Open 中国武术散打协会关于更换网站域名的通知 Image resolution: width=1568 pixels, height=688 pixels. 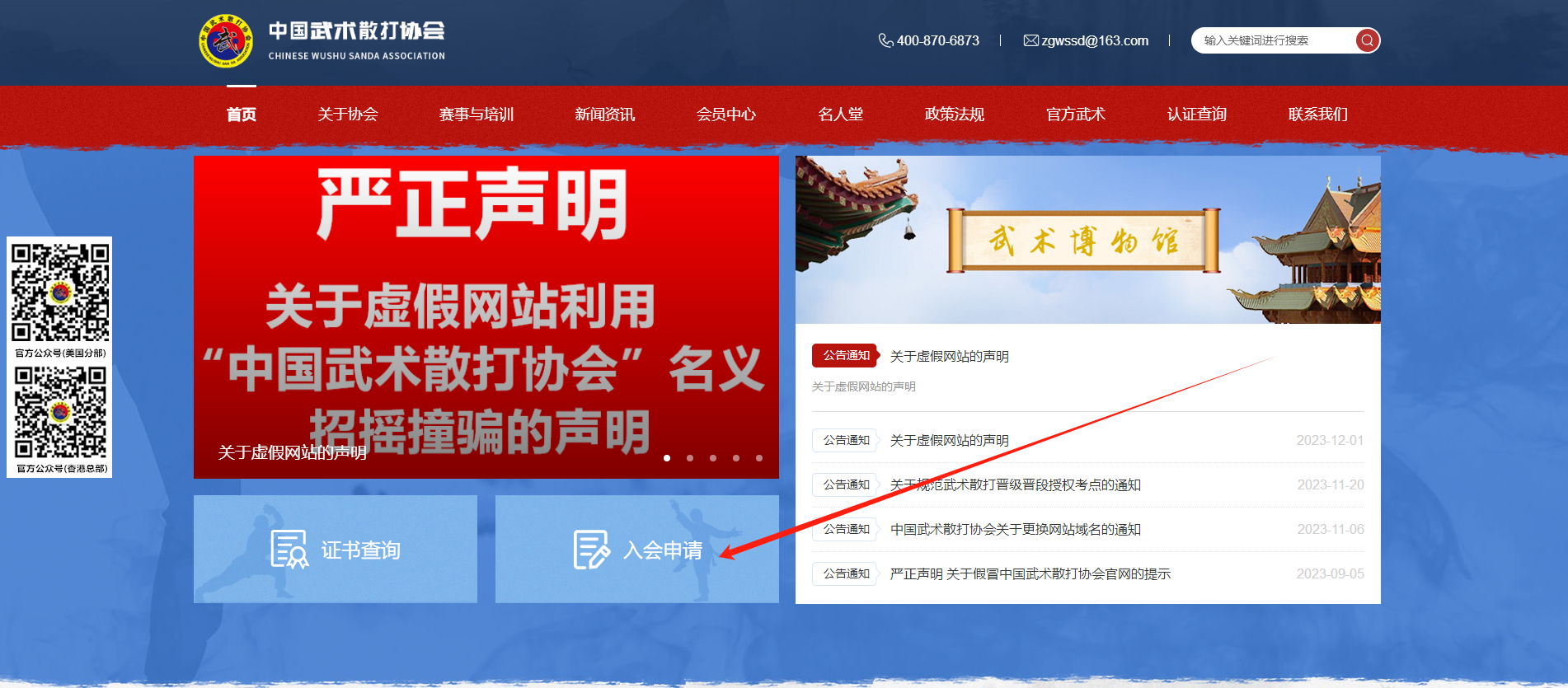click(1016, 529)
